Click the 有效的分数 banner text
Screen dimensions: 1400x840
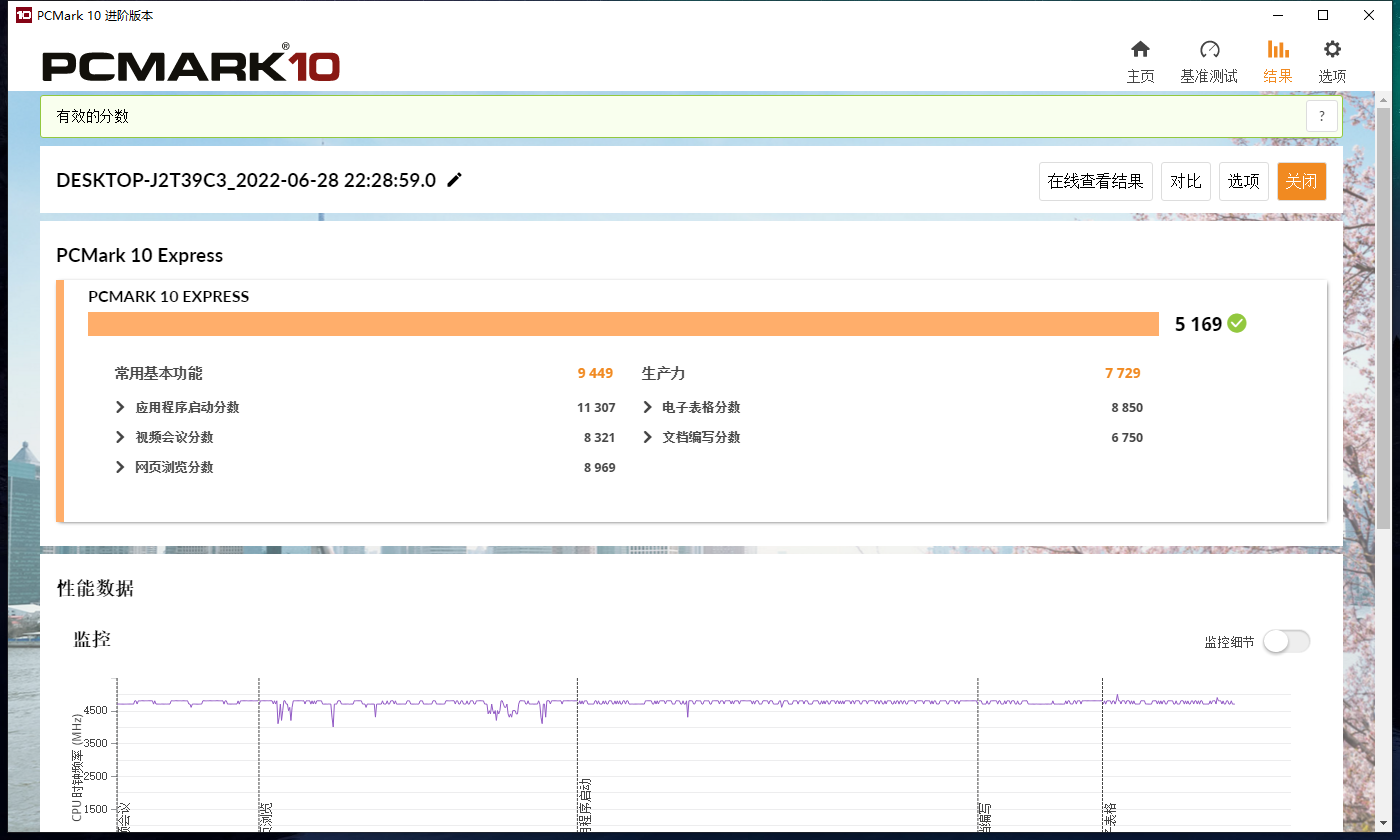pyautogui.click(x=92, y=116)
